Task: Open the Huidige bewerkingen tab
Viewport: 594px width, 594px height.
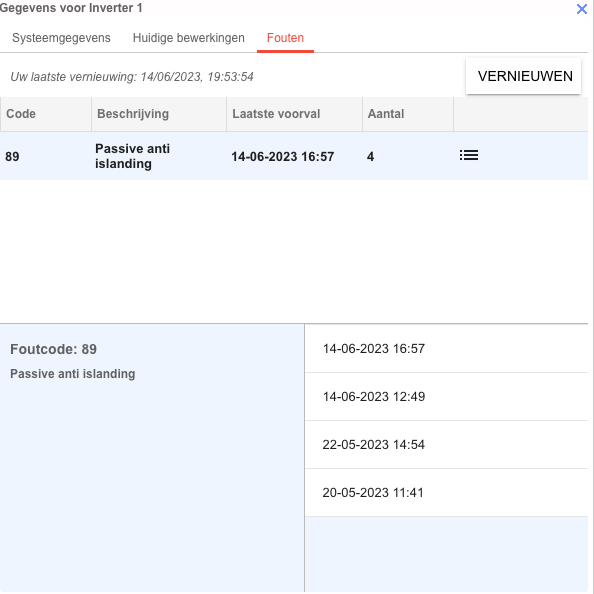Action: (189, 38)
